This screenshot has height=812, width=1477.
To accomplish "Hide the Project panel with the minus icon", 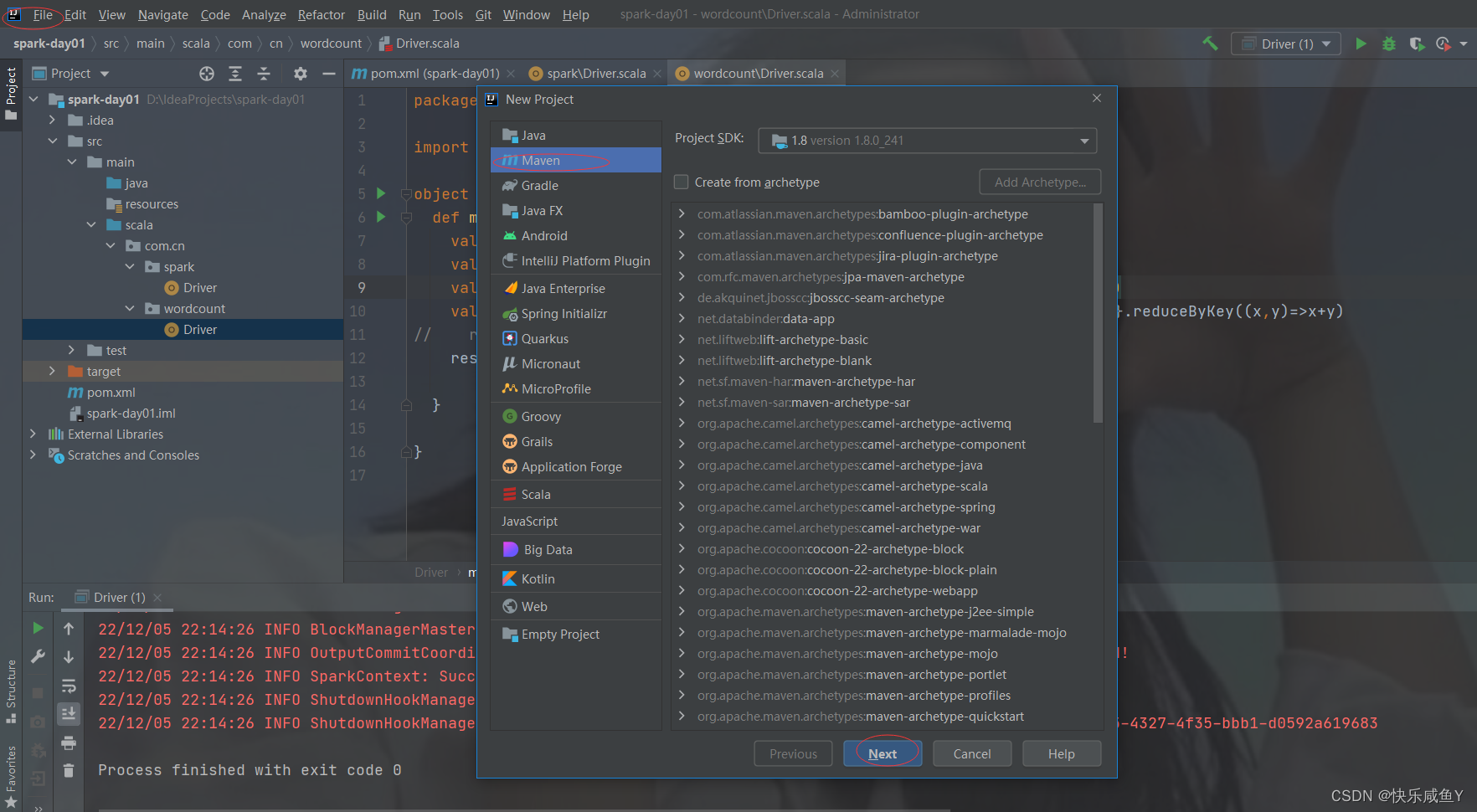I will pyautogui.click(x=329, y=74).
